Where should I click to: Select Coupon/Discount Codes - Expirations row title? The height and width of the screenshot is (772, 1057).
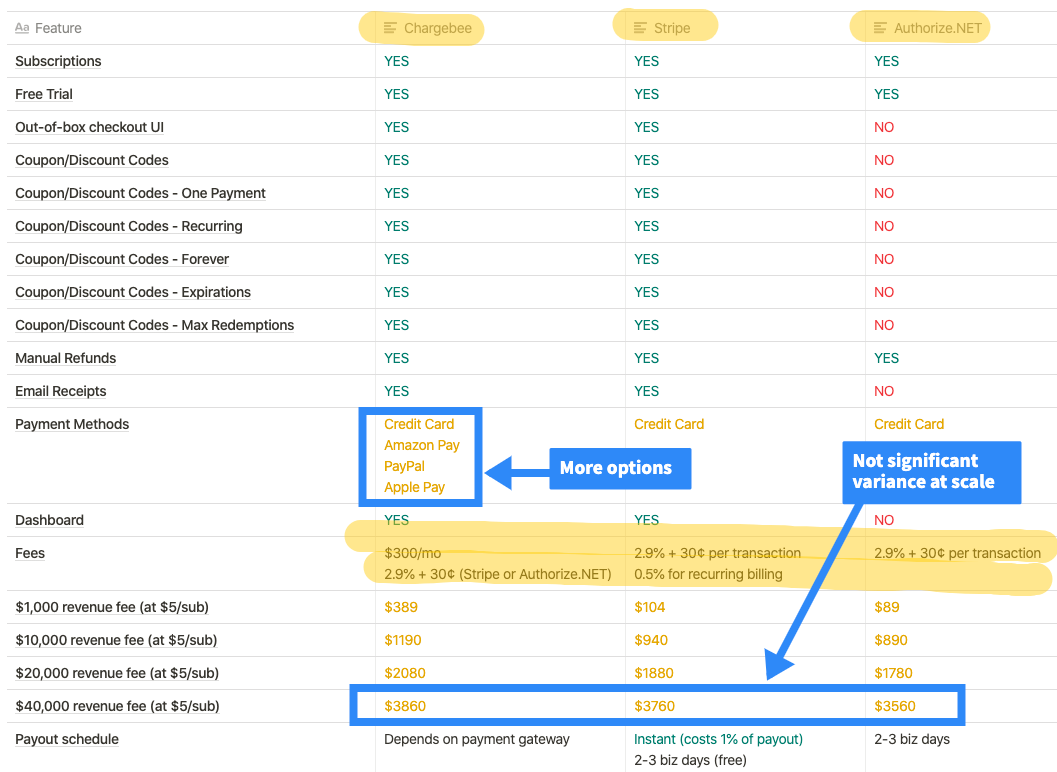tap(133, 293)
